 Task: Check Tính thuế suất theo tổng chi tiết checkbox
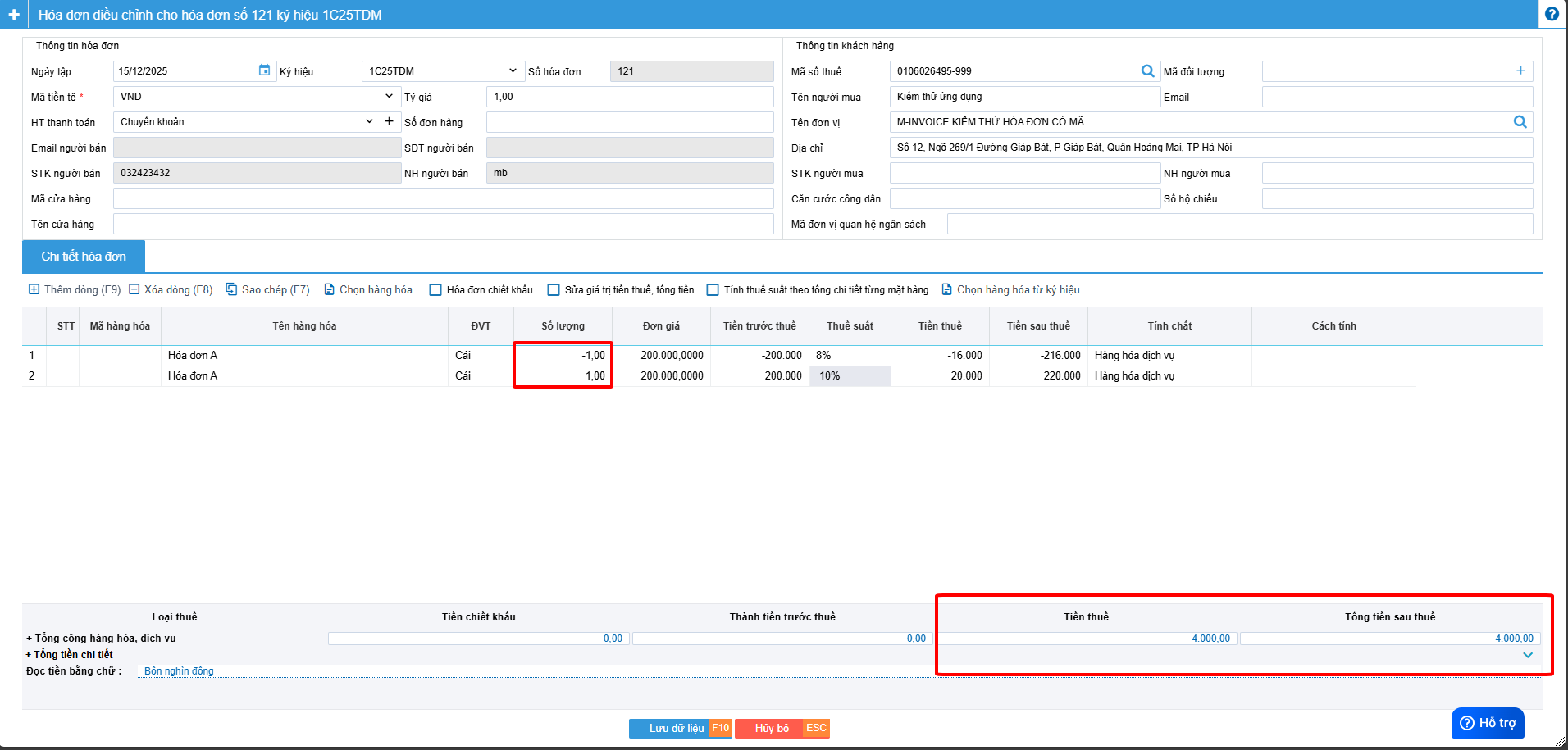pos(713,290)
